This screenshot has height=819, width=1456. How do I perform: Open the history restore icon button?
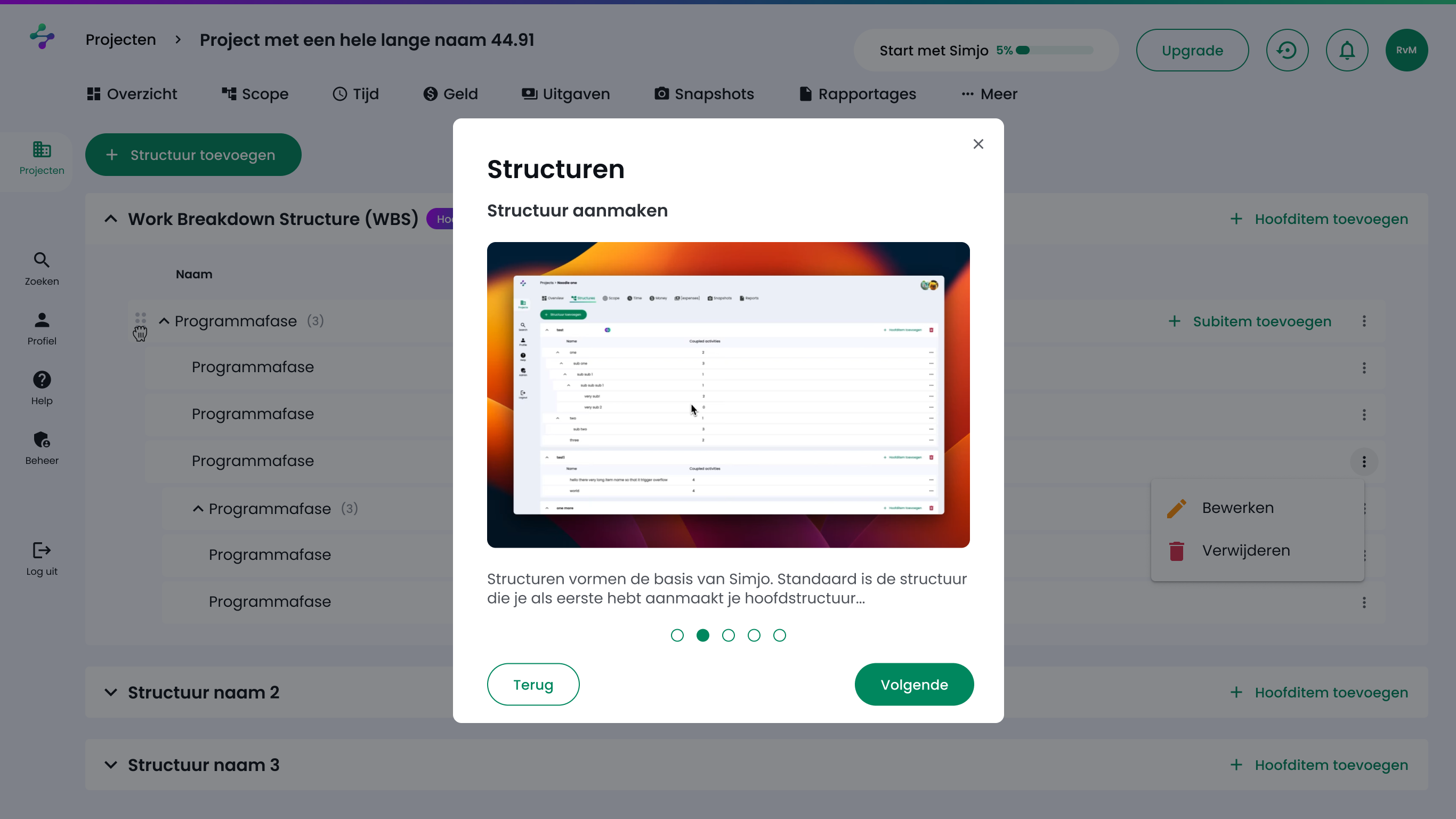pyautogui.click(x=1287, y=50)
